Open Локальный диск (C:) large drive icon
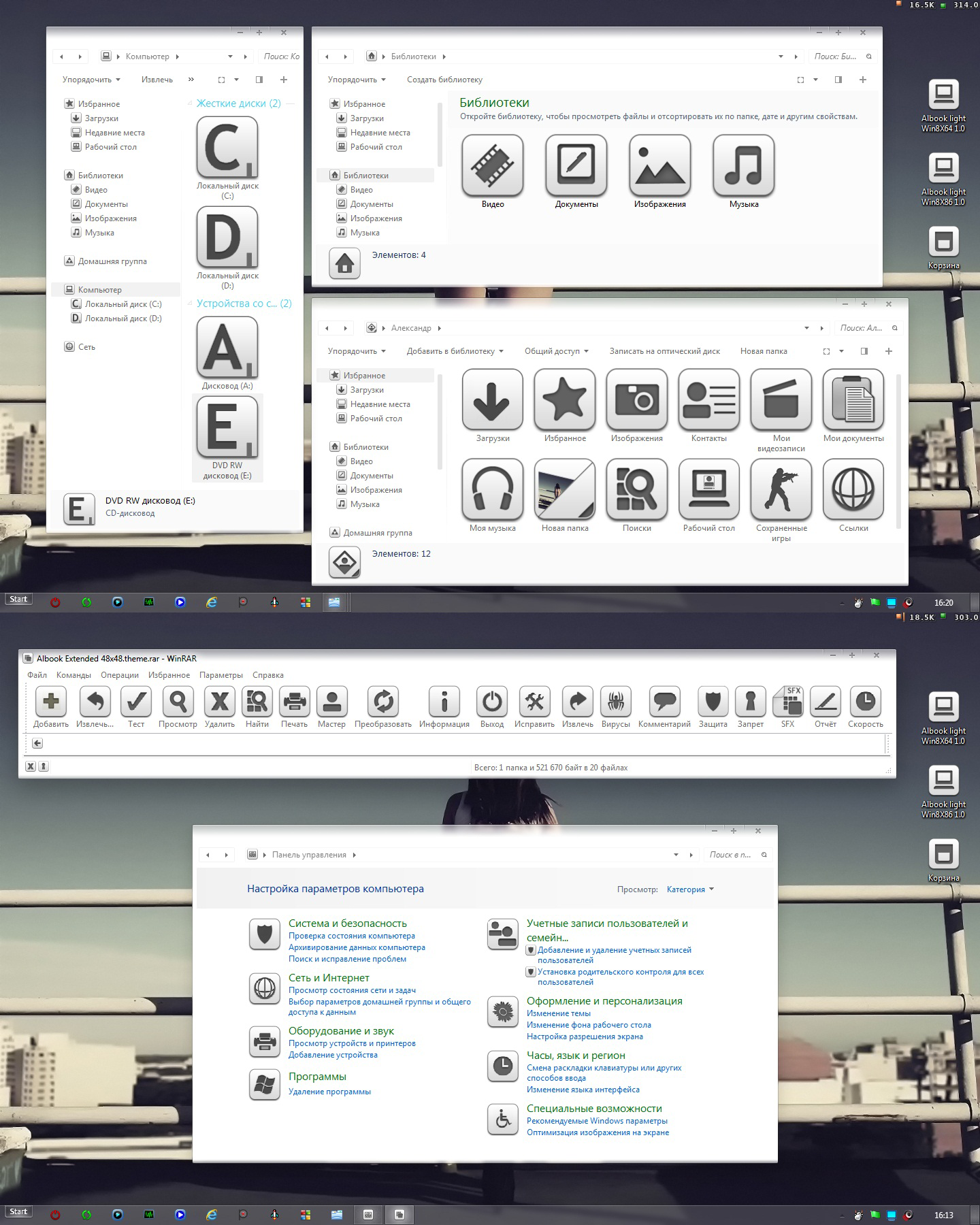This screenshot has width=980, height=1225. point(227,148)
